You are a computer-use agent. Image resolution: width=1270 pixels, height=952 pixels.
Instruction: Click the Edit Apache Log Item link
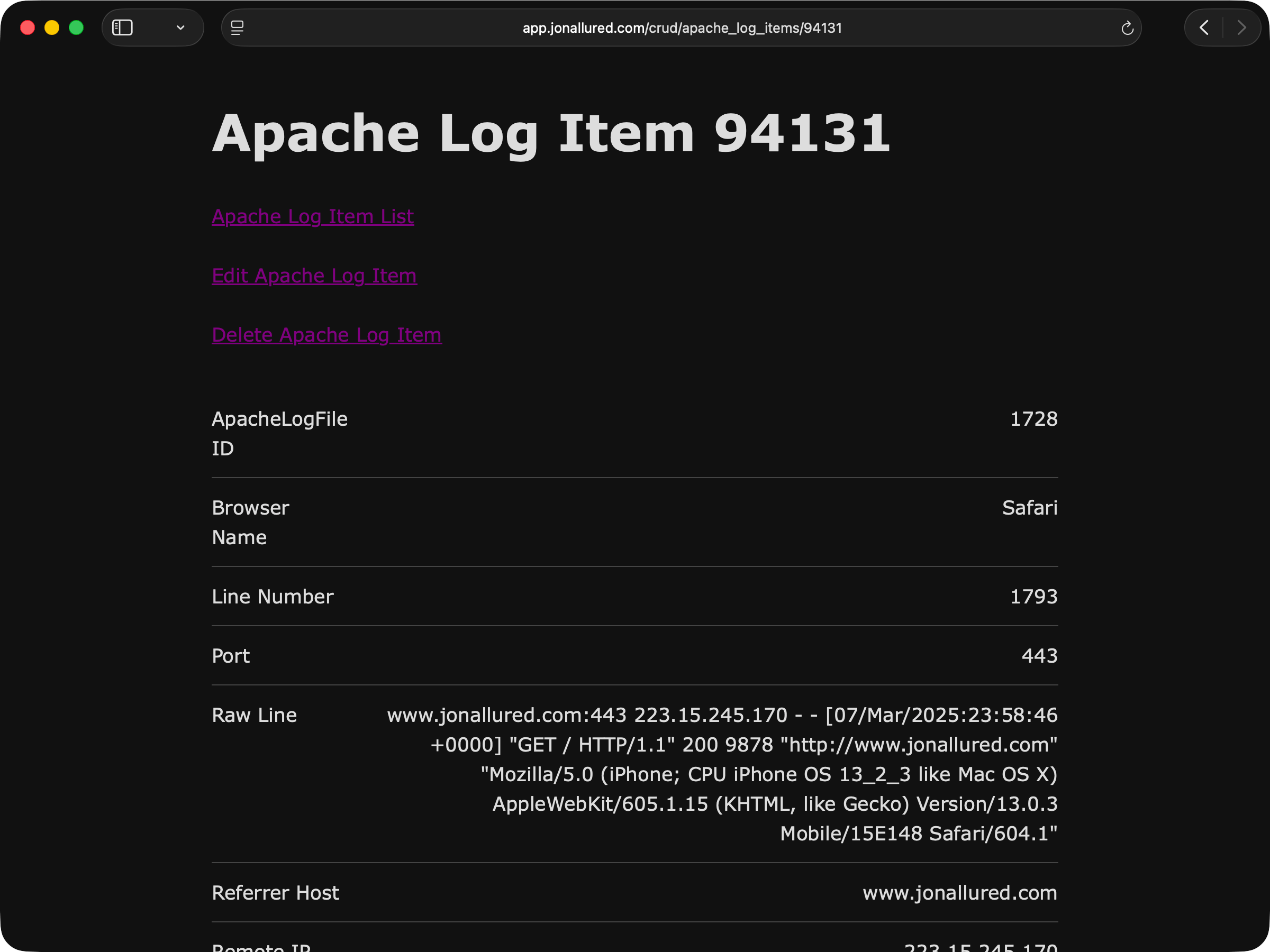(314, 276)
